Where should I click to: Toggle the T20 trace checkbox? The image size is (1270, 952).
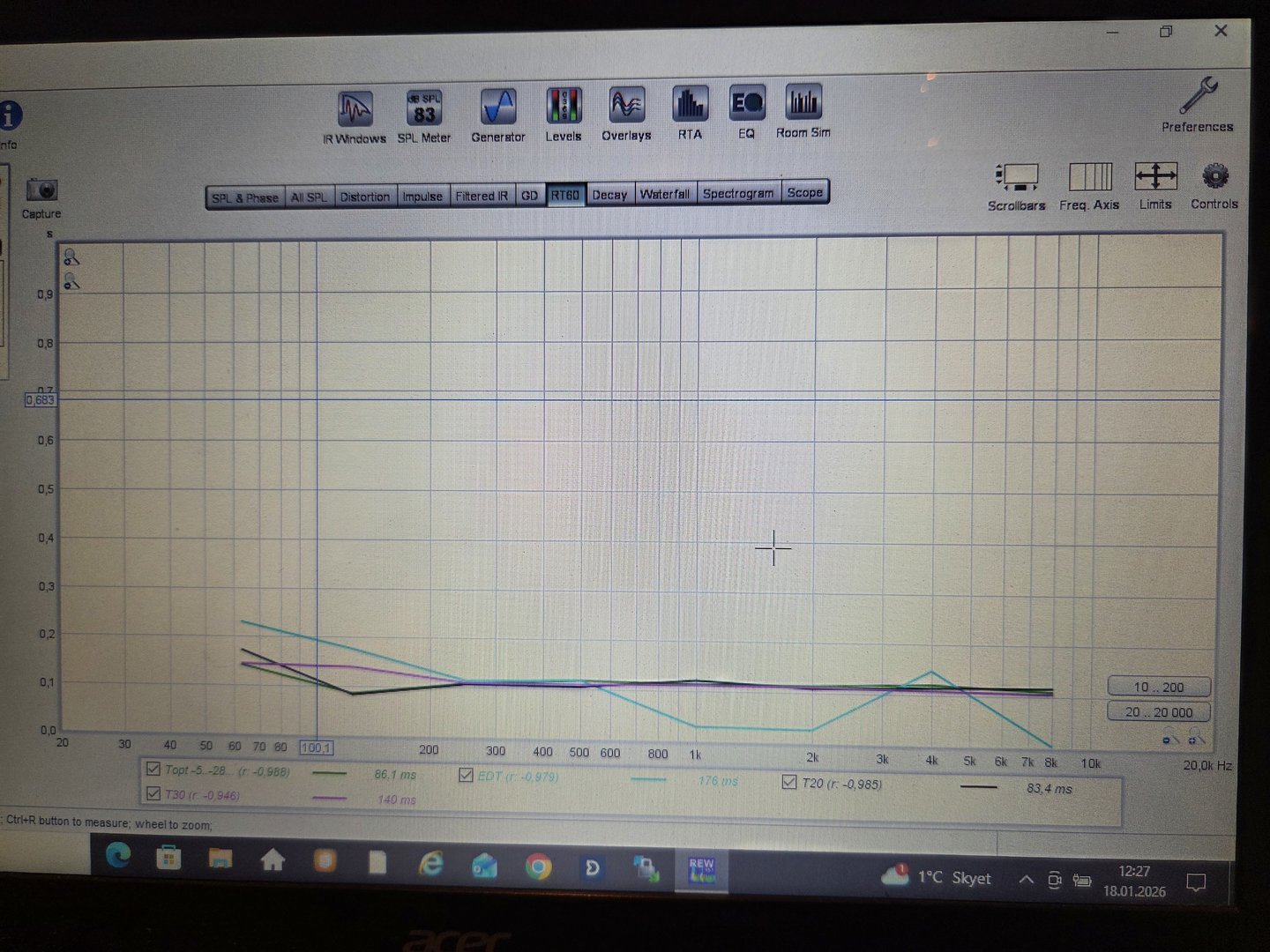[789, 782]
